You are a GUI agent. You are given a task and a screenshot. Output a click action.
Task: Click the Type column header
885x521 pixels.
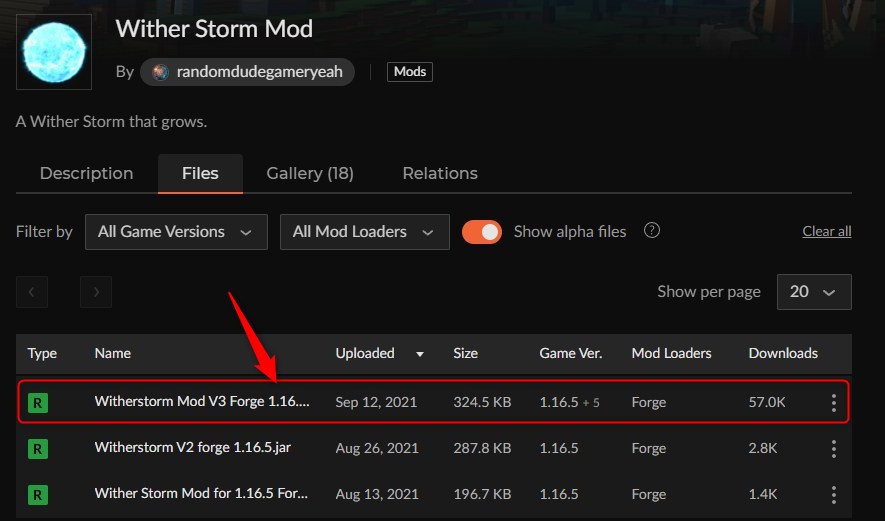(42, 353)
